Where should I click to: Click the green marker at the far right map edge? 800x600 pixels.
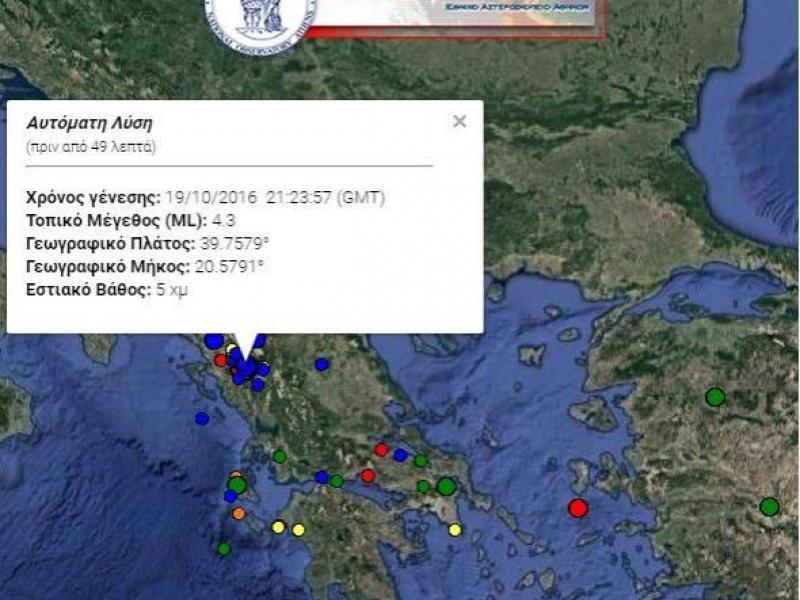point(769,507)
